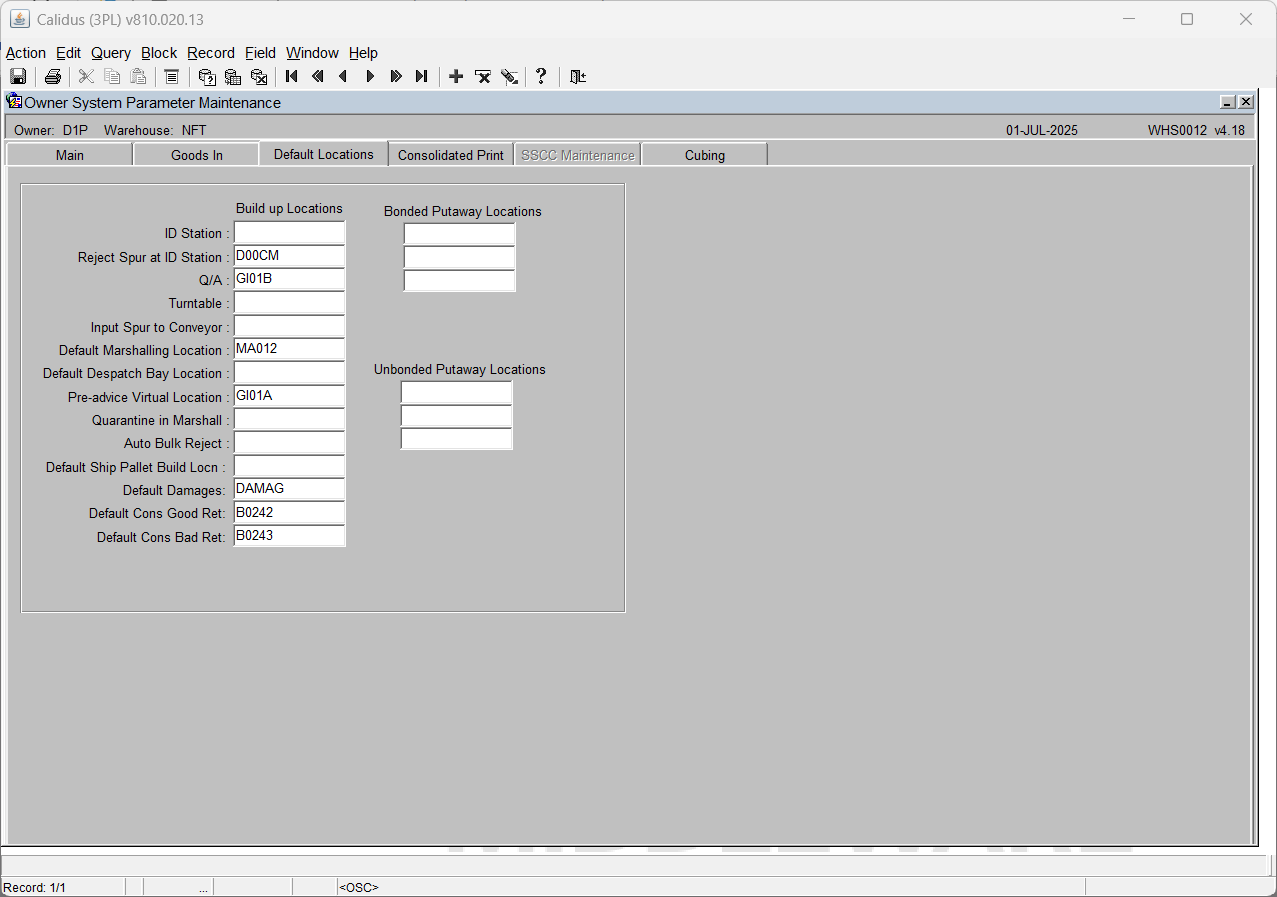Click the Reject Spur at ID Station field
Screen dimensions: 1277x897
pyautogui.click(x=289, y=256)
